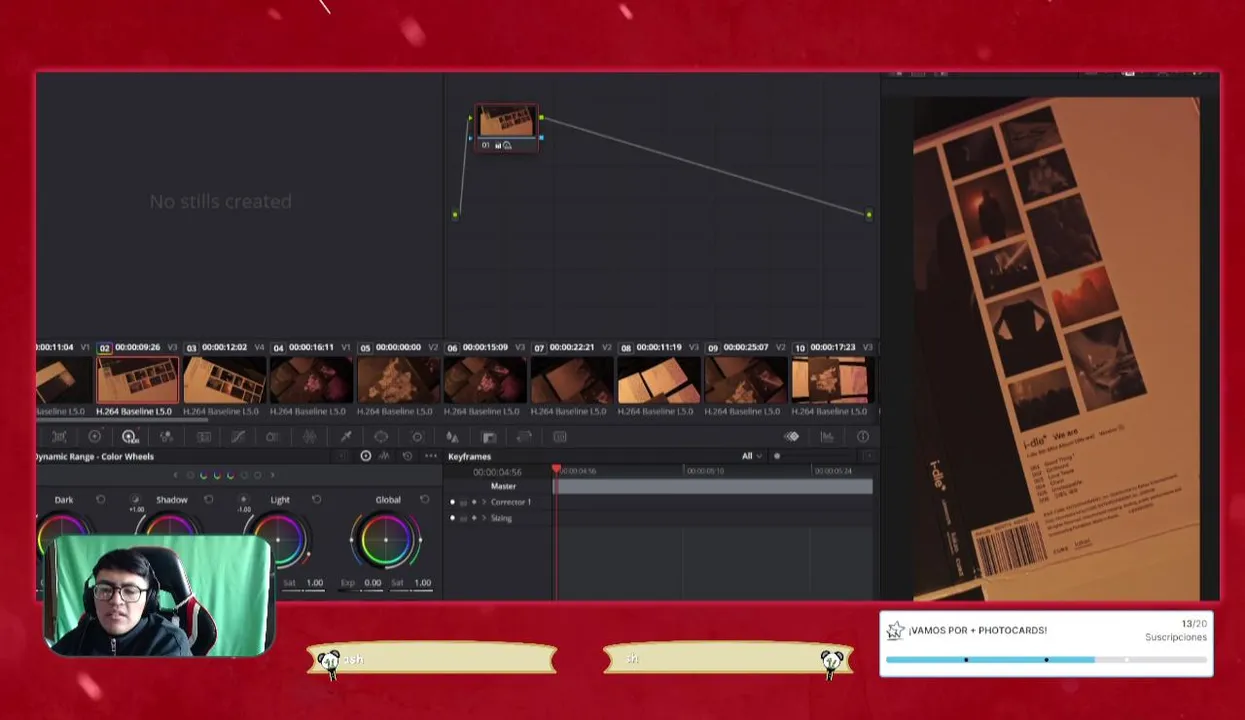1245x720 pixels.
Task: Show the Scopes panel icon
Action: tap(827, 436)
